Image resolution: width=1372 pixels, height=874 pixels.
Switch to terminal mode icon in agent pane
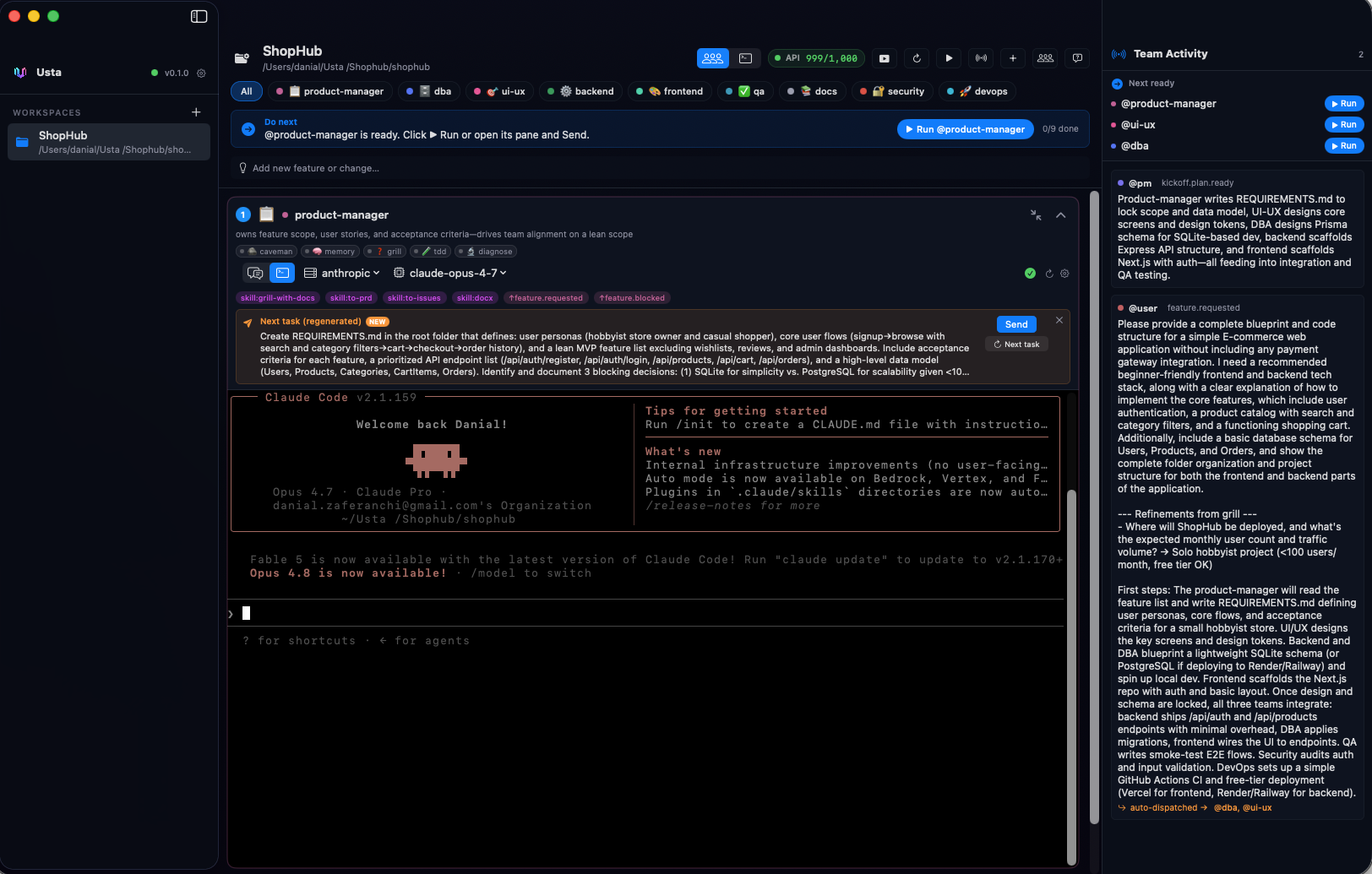coord(282,273)
